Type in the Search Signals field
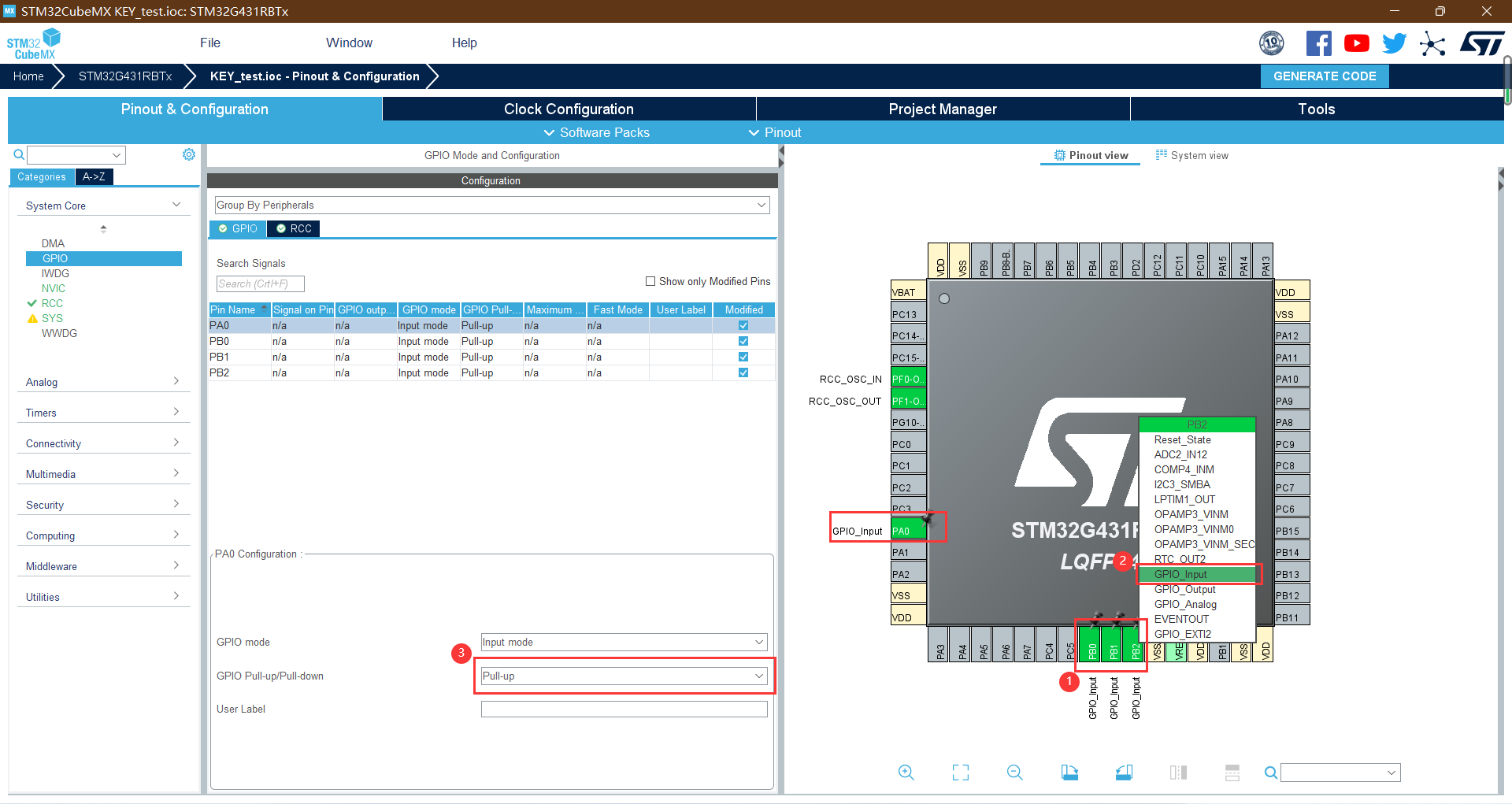The width and height of the screenshot is (1512, 804). pos(260,283)
